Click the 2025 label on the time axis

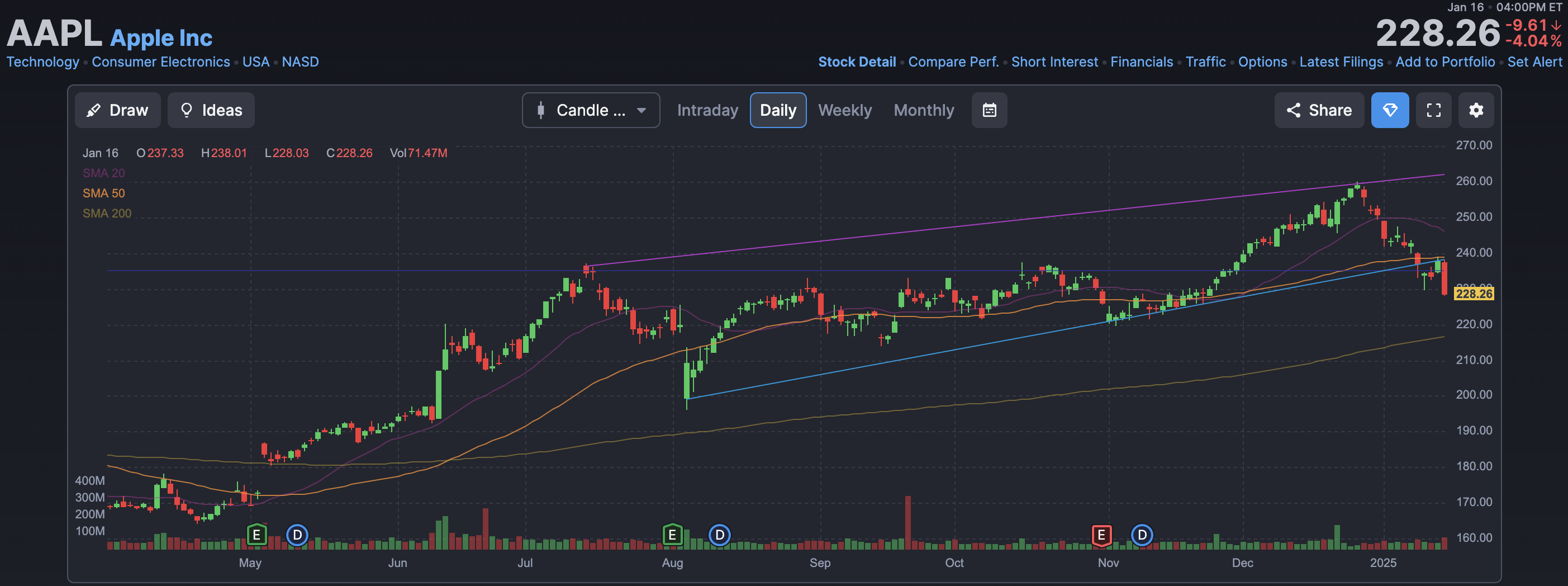click(x=1383, y=563)
